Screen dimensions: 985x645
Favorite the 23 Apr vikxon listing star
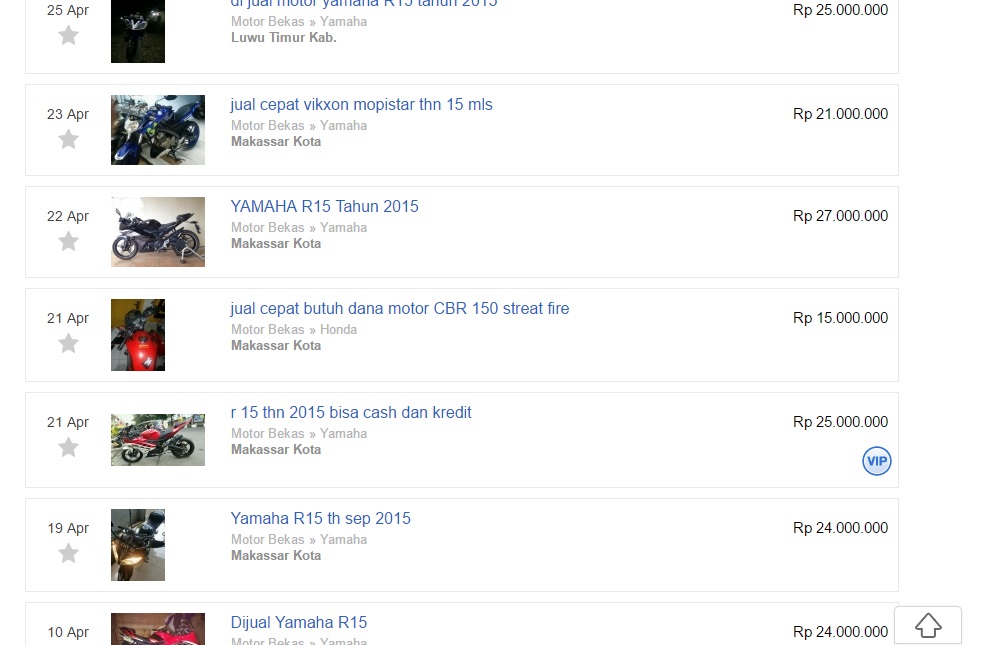[x=68, y=139]
